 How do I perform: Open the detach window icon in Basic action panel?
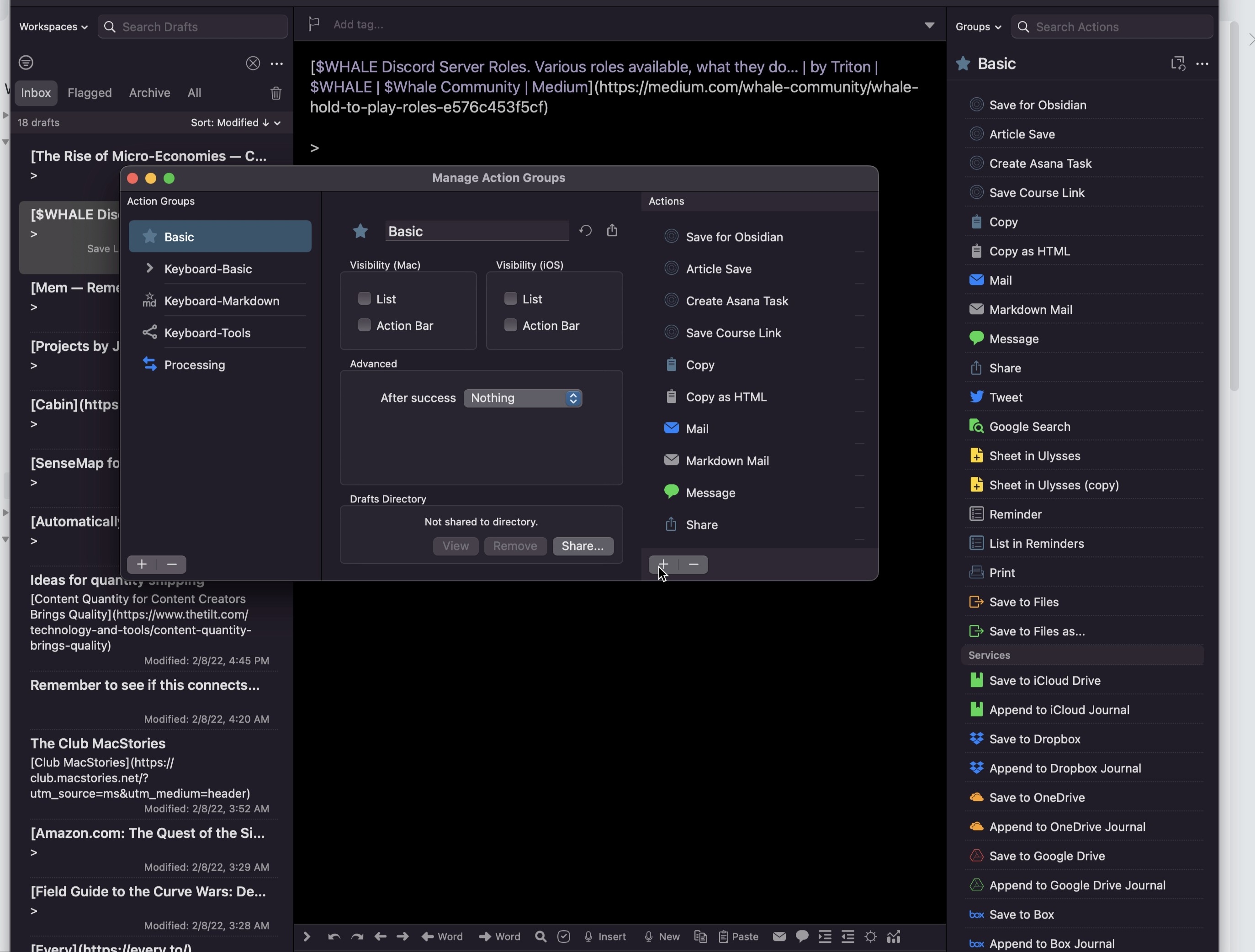point(1178,63)
